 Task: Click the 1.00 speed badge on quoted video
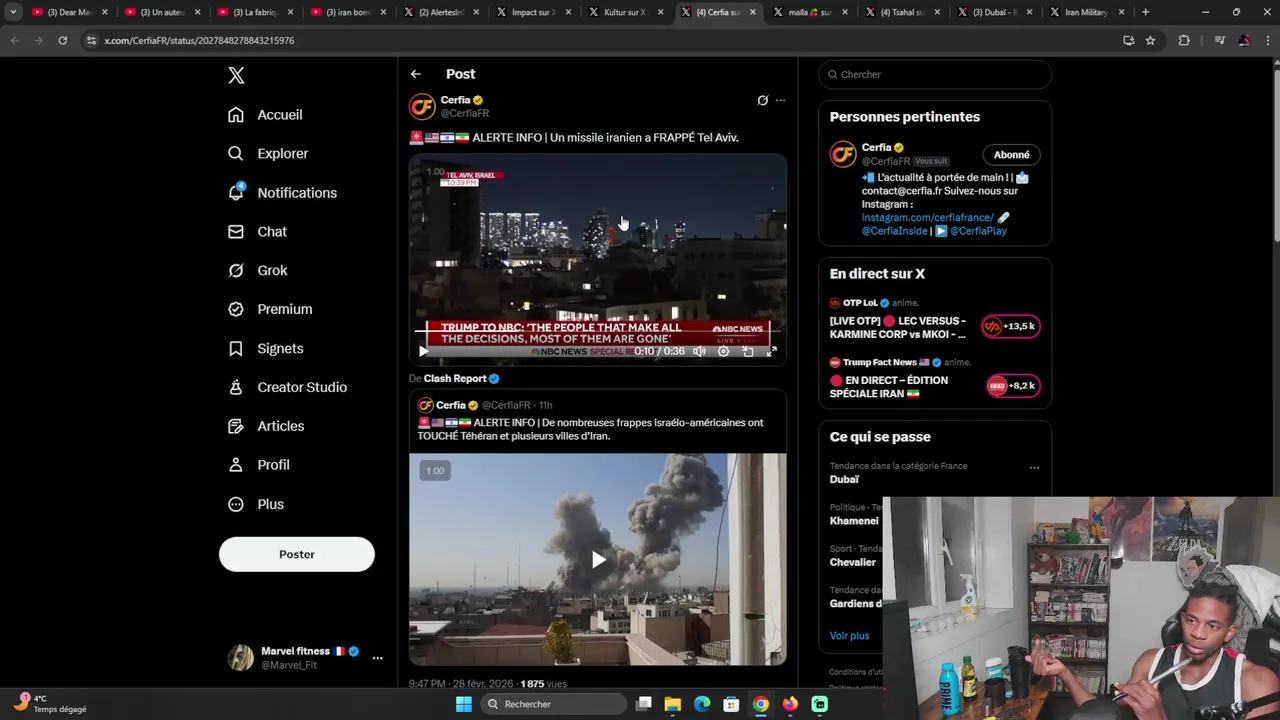pos(435,471)
